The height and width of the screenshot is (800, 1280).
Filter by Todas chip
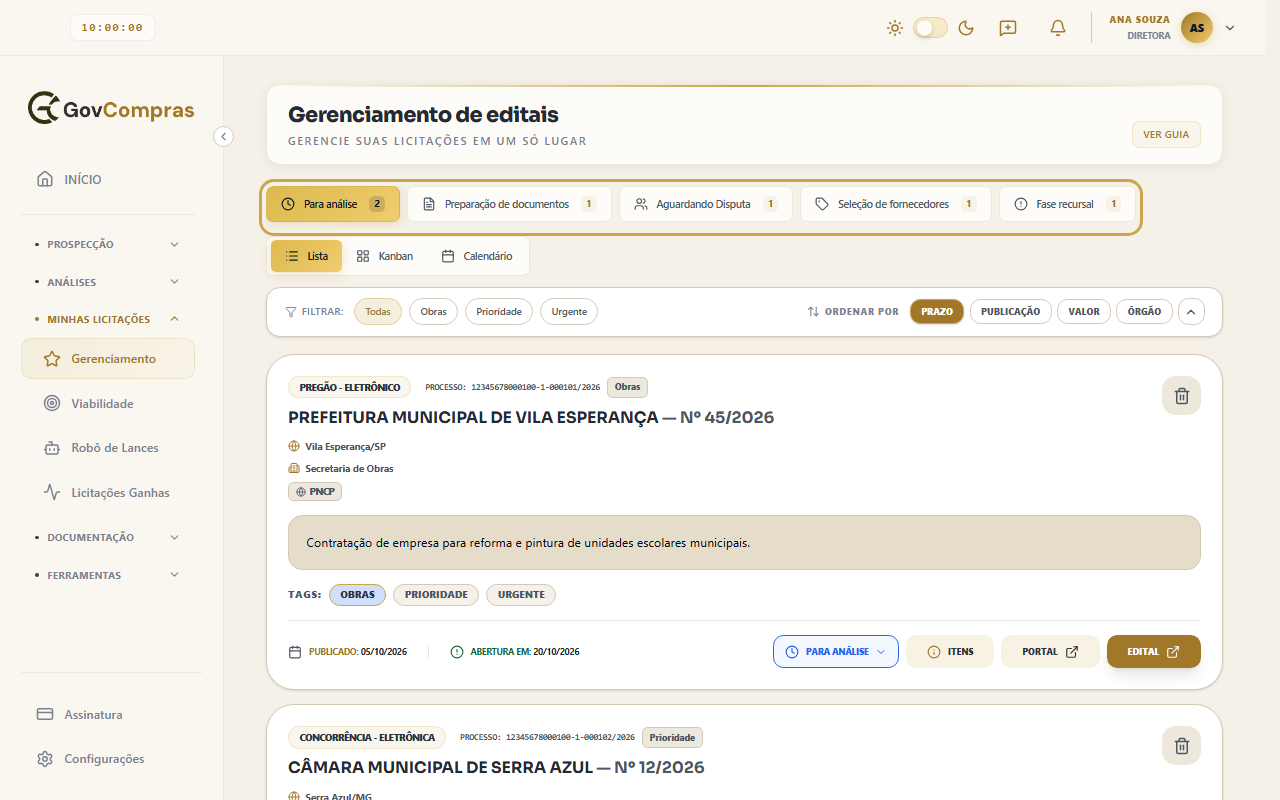coord(378,312)
